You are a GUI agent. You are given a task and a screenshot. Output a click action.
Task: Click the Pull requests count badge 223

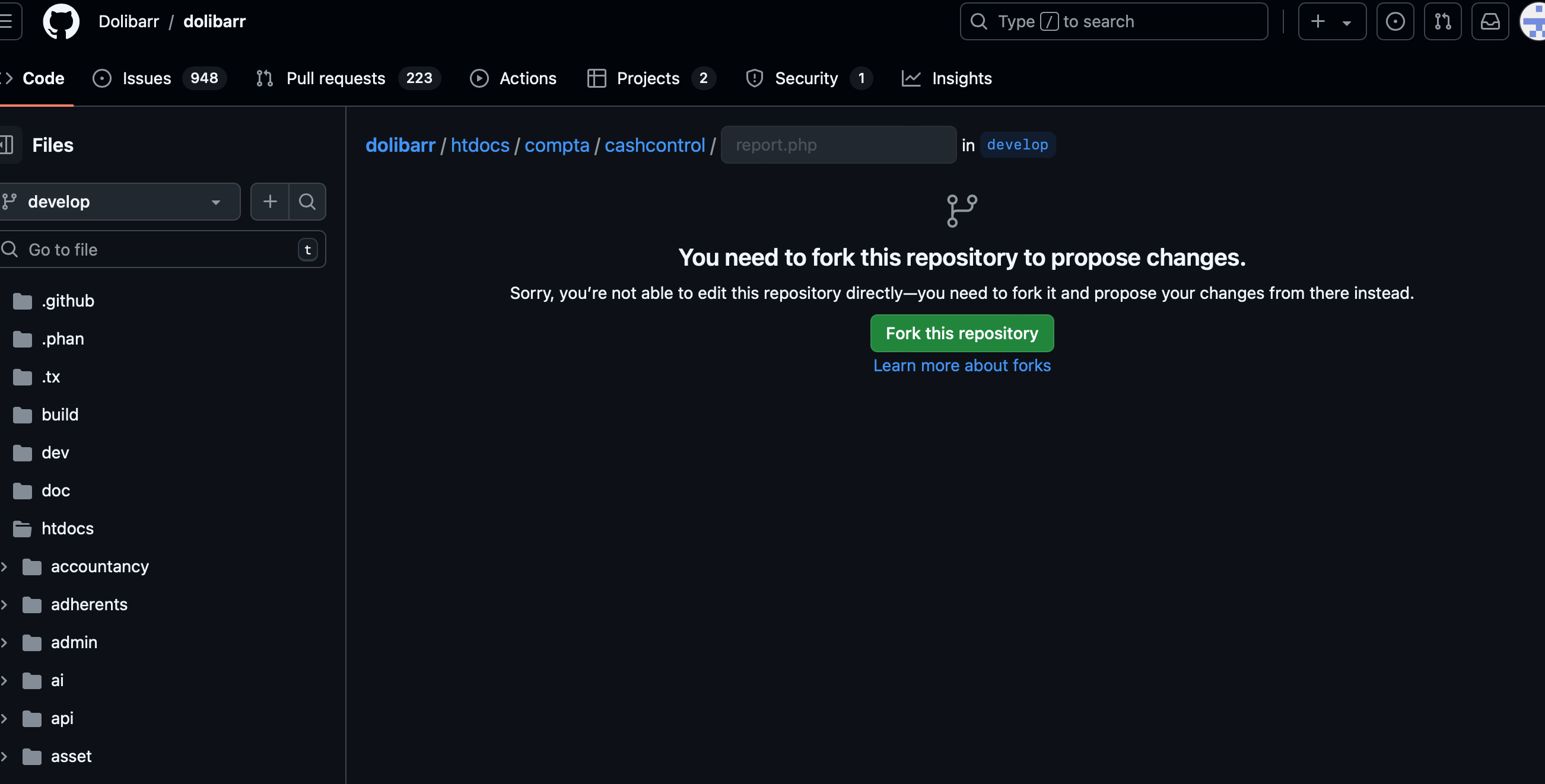pyautogui.click(x=419, y=78)
